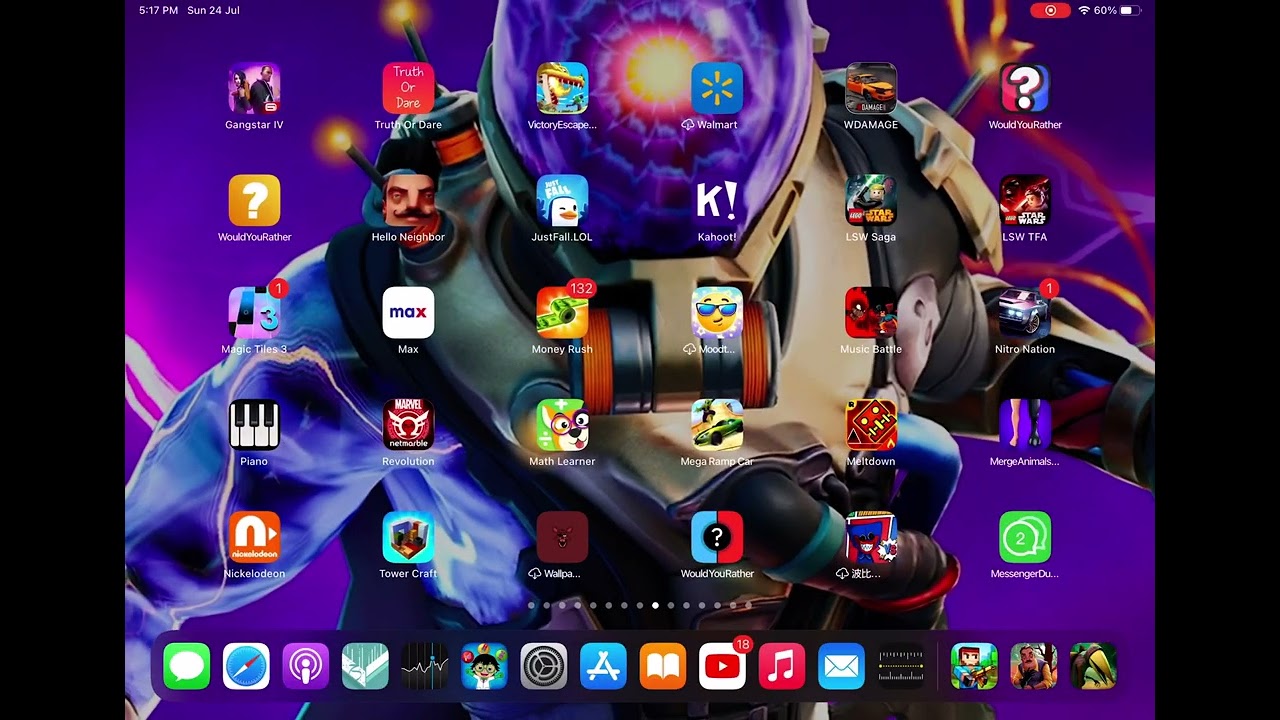
Task: Launch Hello Neighbor from the home screen grid
Action: (408, 200)
